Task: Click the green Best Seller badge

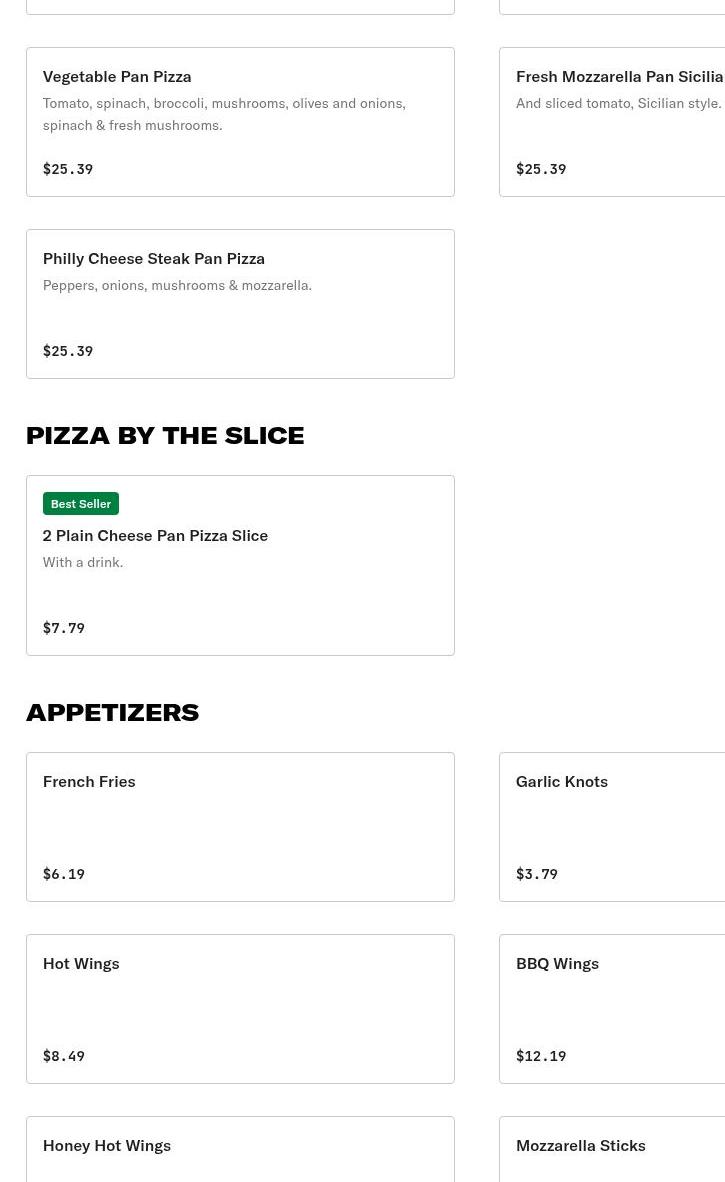Action: (x=81, y=504)
